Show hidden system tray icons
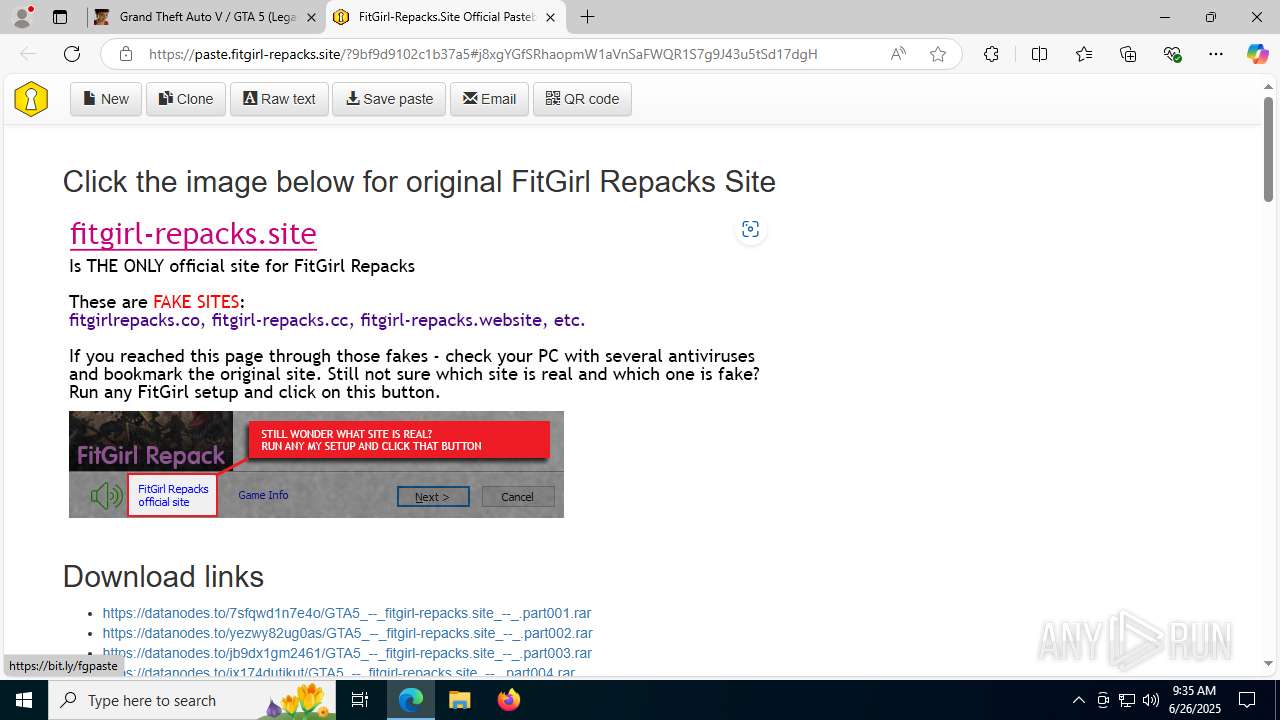Image resolution: width=1280 pixels, height=720 pixels. [x=1078, y=700]
